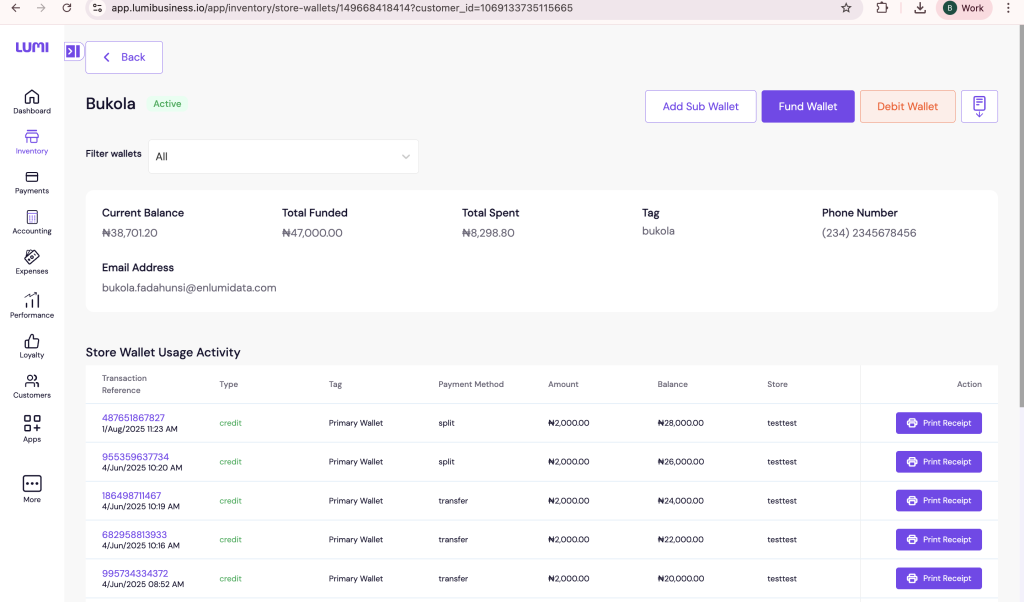The height and width of the screenshot is (602, 1024).
Task: Open the Apps grid icon
Action: click(x=32, y=424)
